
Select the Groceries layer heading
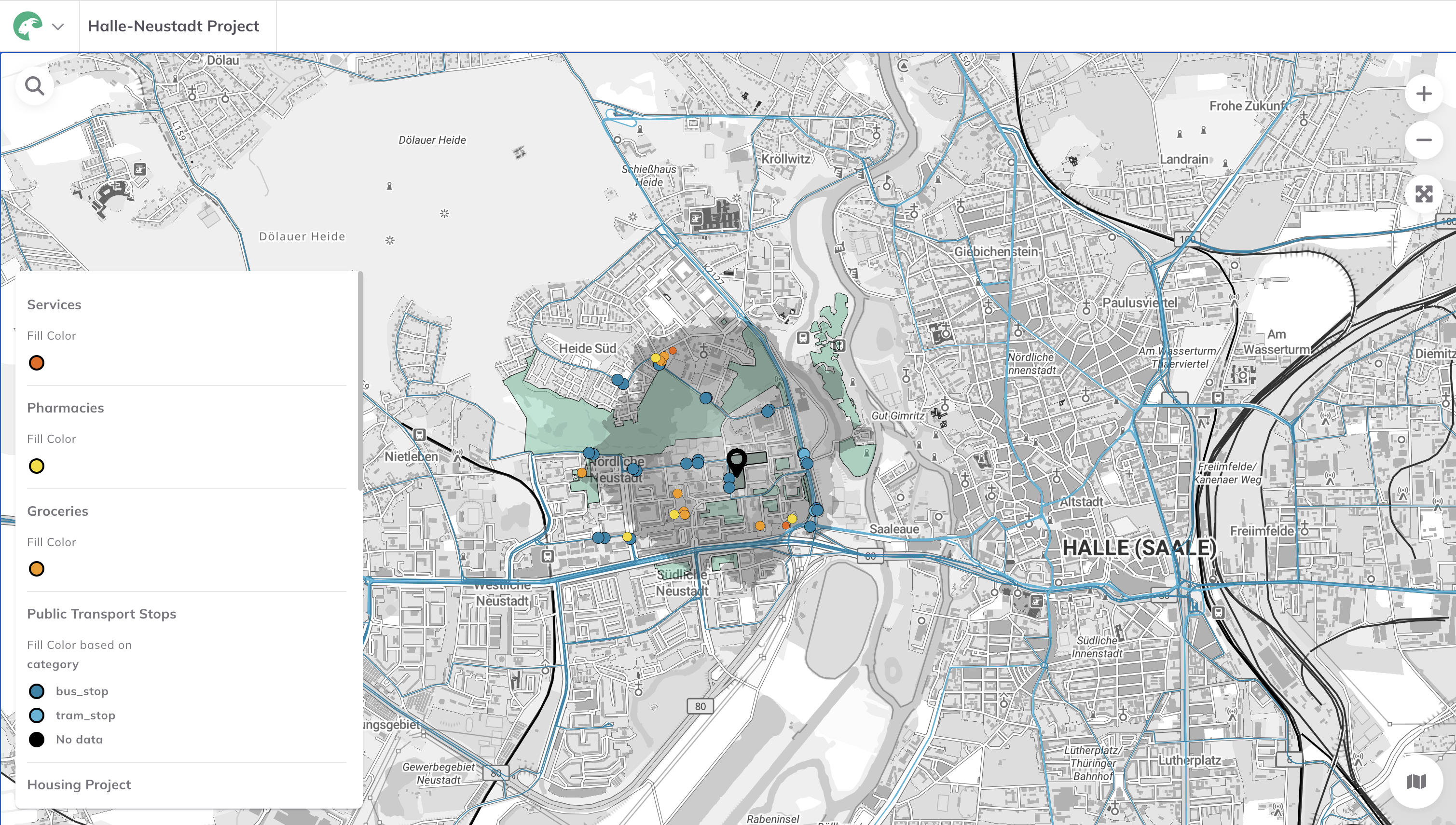click(x=58, y=511)
